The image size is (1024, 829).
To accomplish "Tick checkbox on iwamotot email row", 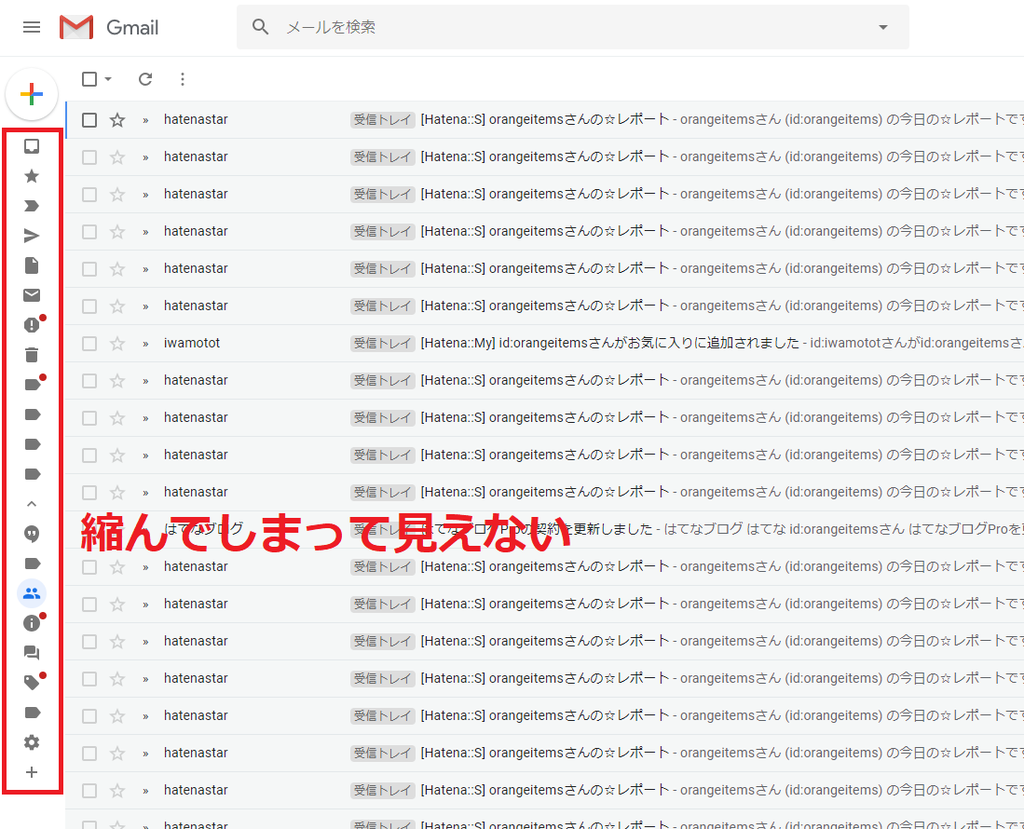I will [x=89, y=344].
